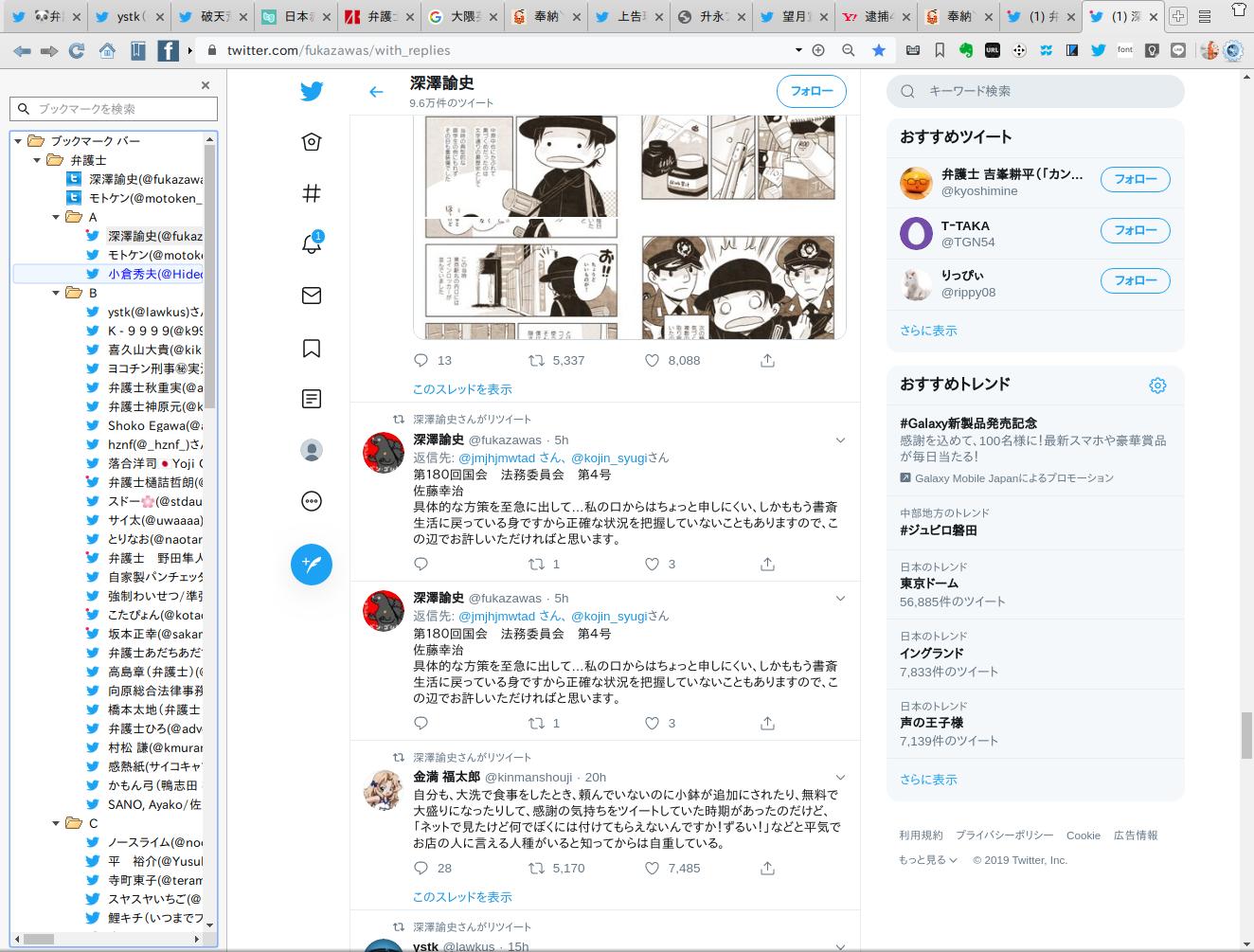
Task: Open Messages envelope icon
Action: click(x=312, y=296)
